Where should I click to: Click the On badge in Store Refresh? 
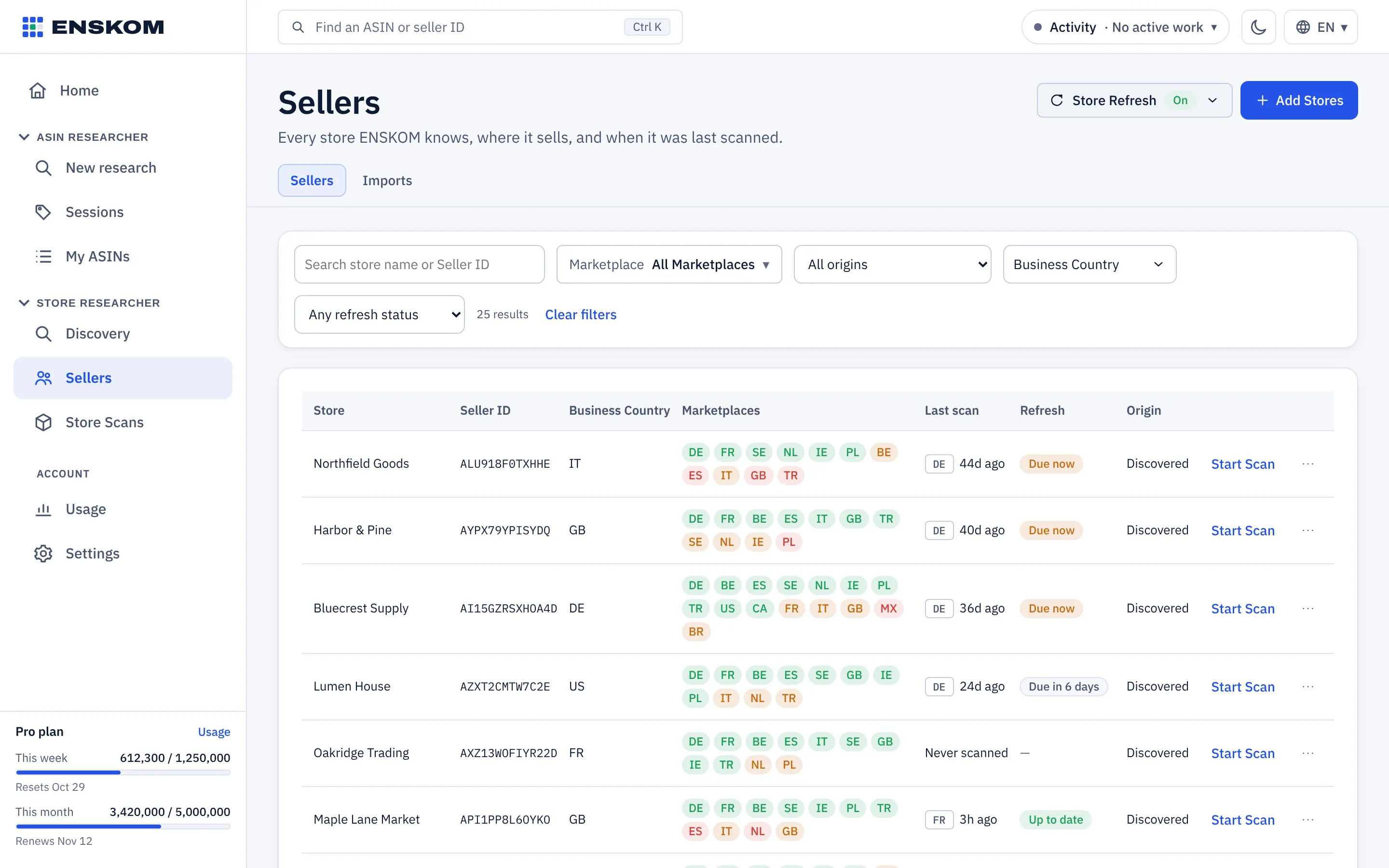click(x=1180, y=100)
